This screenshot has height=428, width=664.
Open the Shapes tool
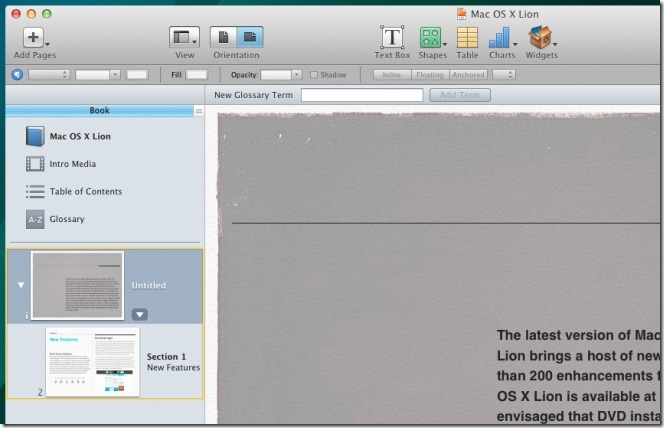pos(430,37)
